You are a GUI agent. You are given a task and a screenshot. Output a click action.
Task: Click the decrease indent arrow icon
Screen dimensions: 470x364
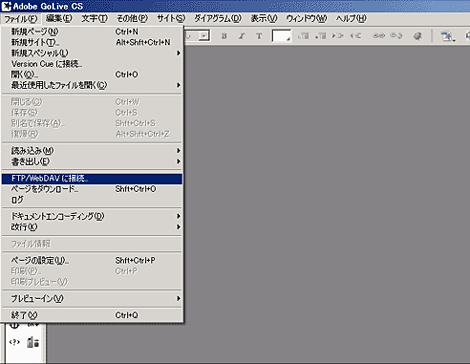pos(355,35)
